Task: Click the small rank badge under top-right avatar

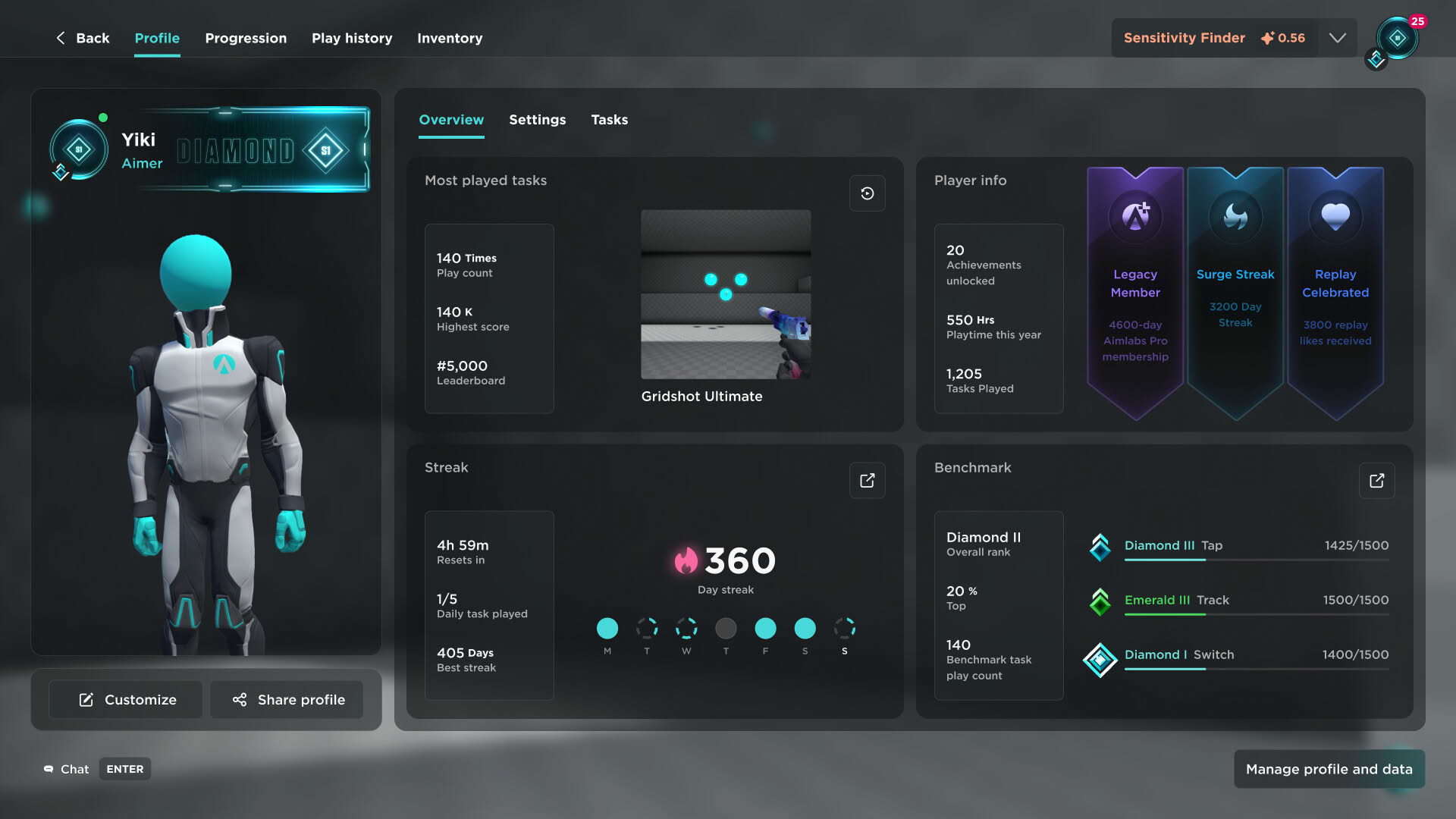Action: pyautogui.click(x=1376, y=59)
